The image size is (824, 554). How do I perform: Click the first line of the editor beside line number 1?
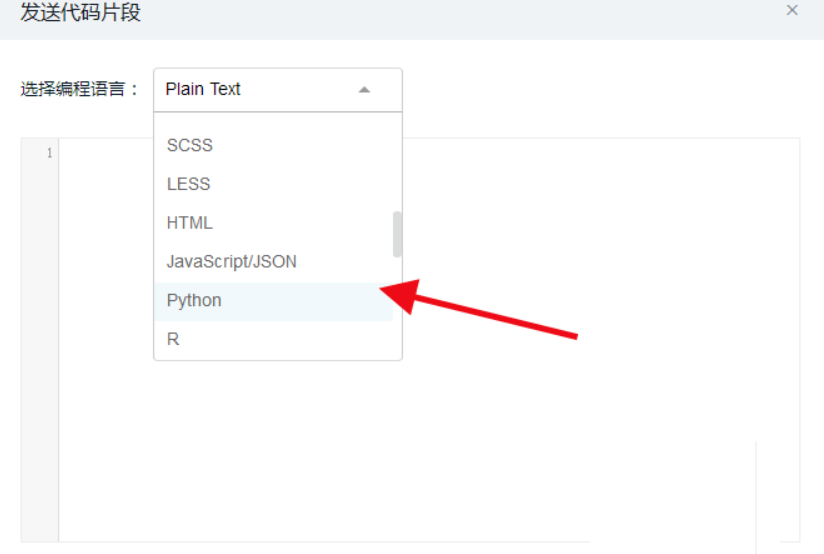[500, 153]
